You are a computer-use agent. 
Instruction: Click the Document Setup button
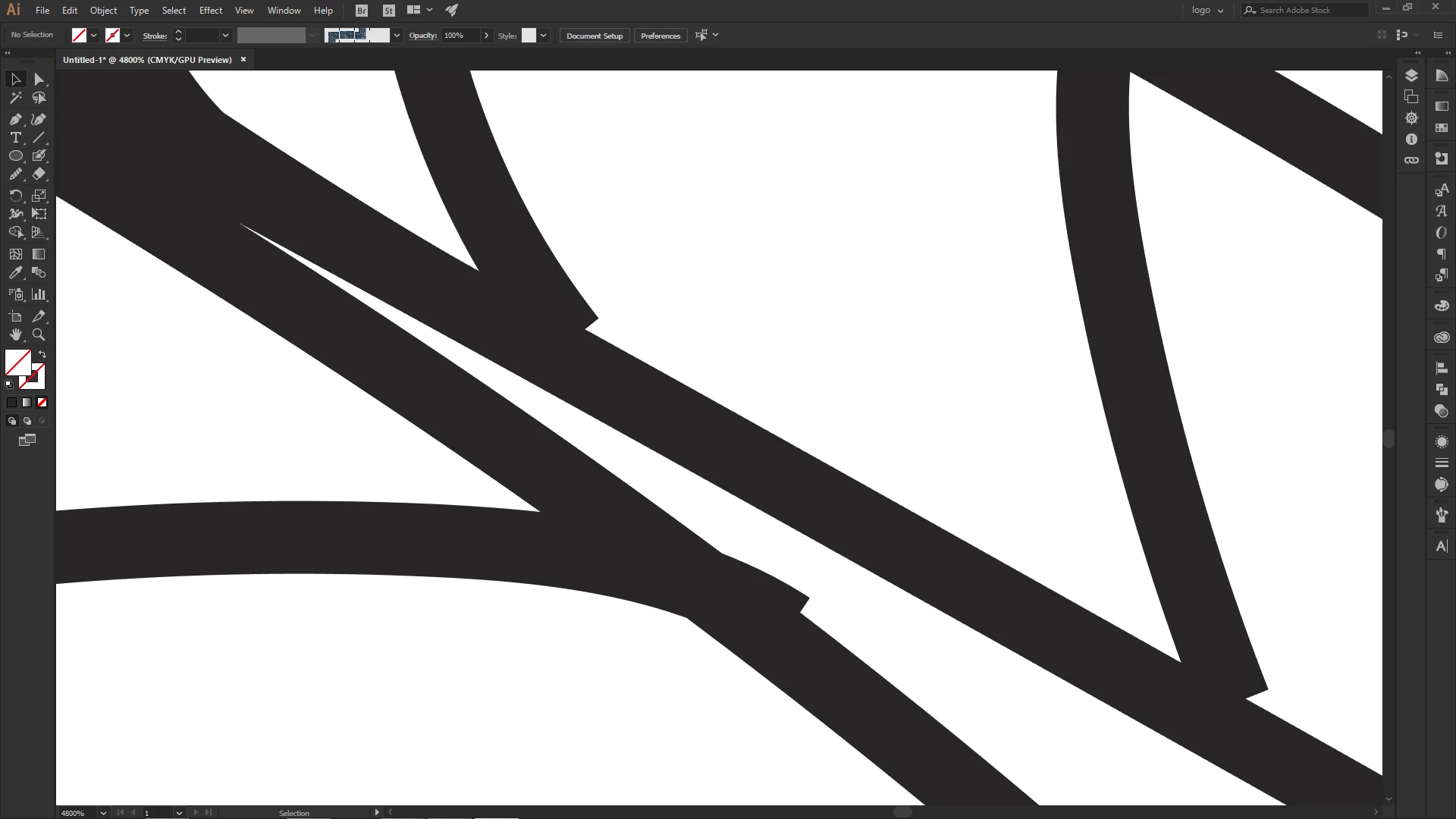[x=594, y=36]
